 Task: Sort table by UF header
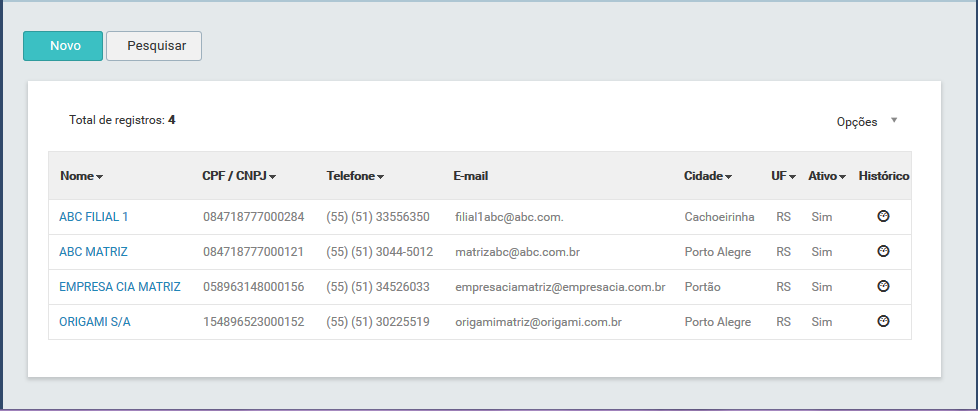click(783, 176)
